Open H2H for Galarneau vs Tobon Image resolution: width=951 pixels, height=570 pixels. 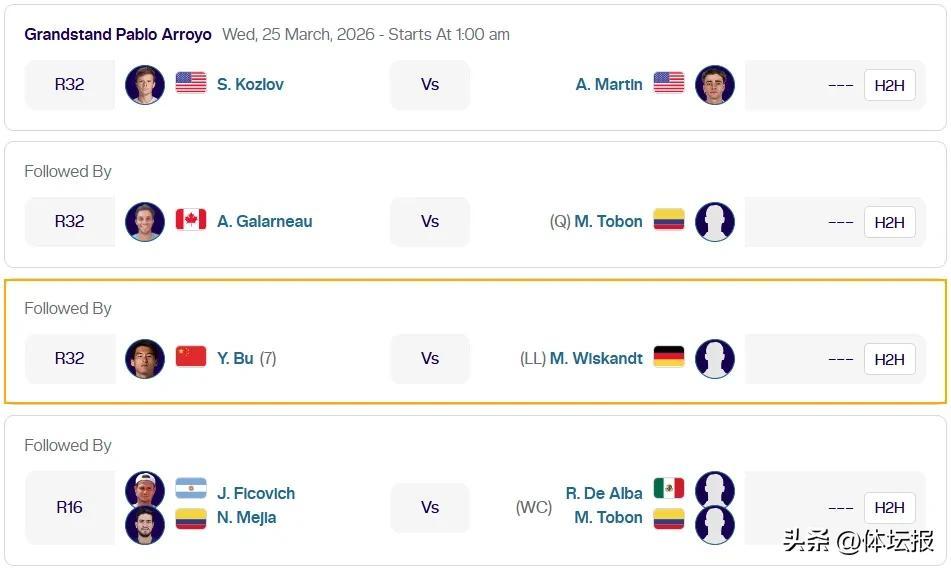(x=889, y=222)
